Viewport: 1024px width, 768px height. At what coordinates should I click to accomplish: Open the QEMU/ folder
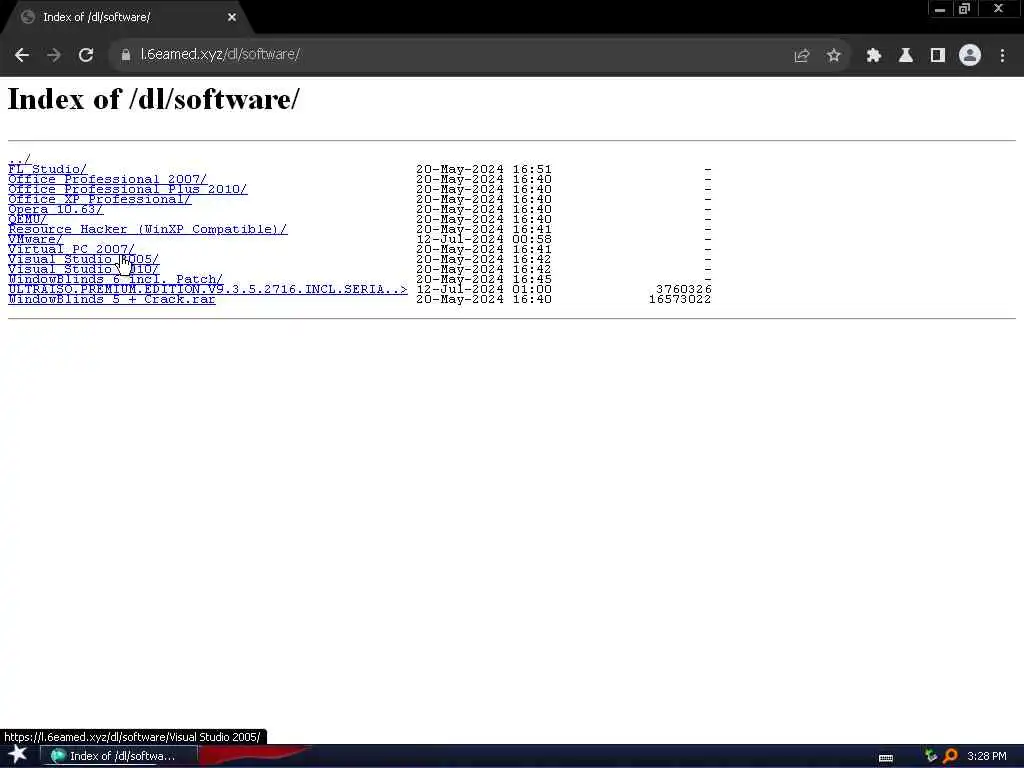[27, 219]
